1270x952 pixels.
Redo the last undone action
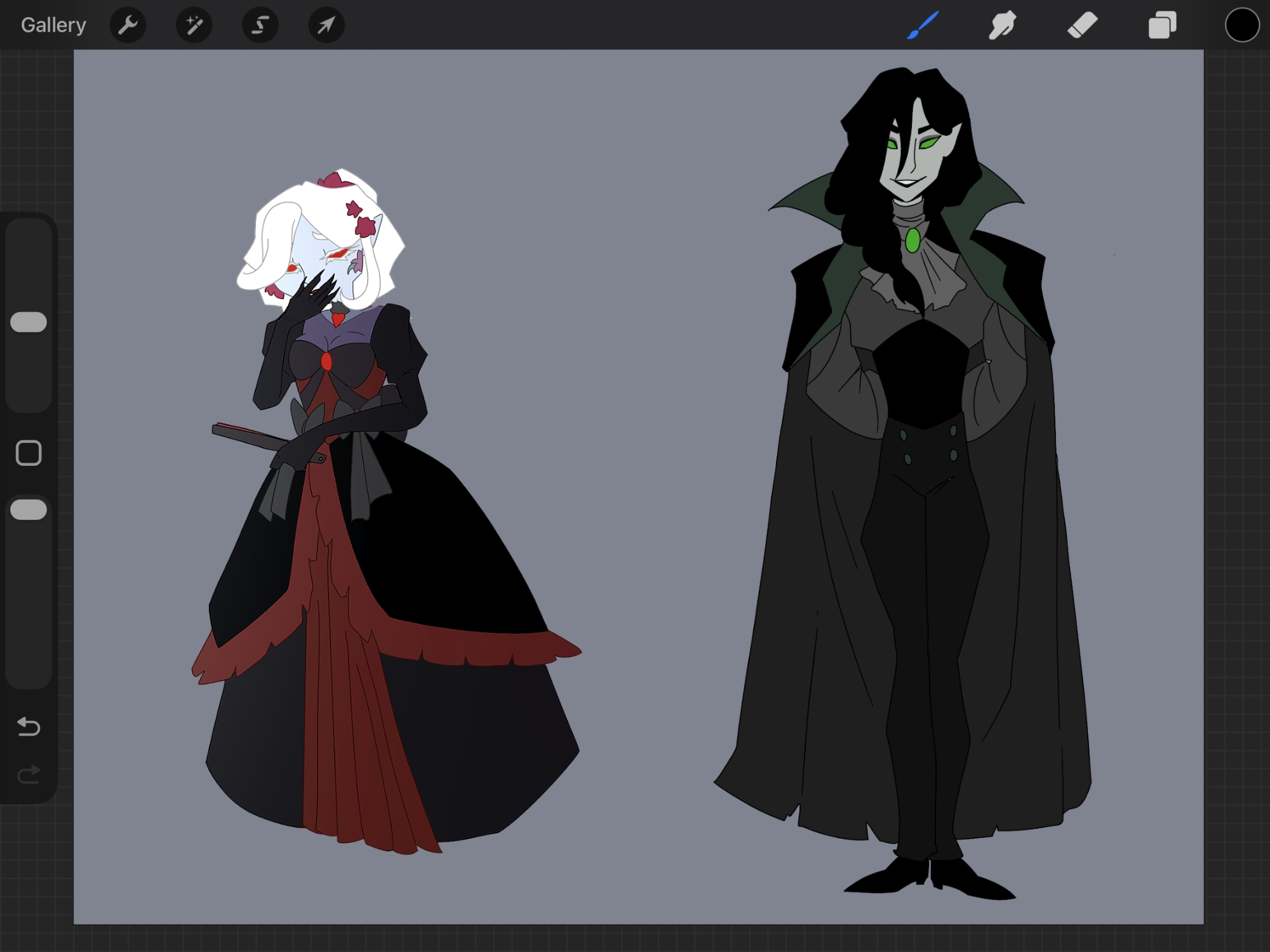pos(29,774)
